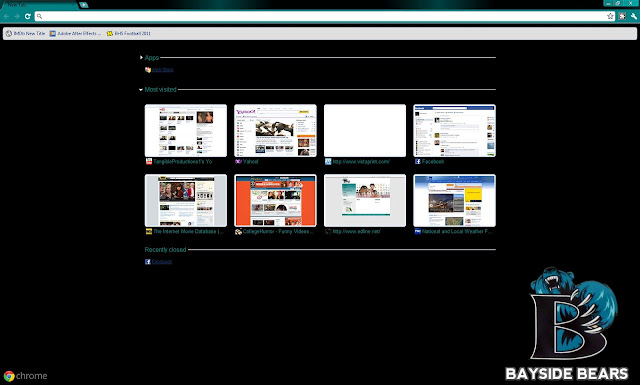Open the Facebook page thumbnail
Viewport: 640px width, 385px height.
pos(454,131)
